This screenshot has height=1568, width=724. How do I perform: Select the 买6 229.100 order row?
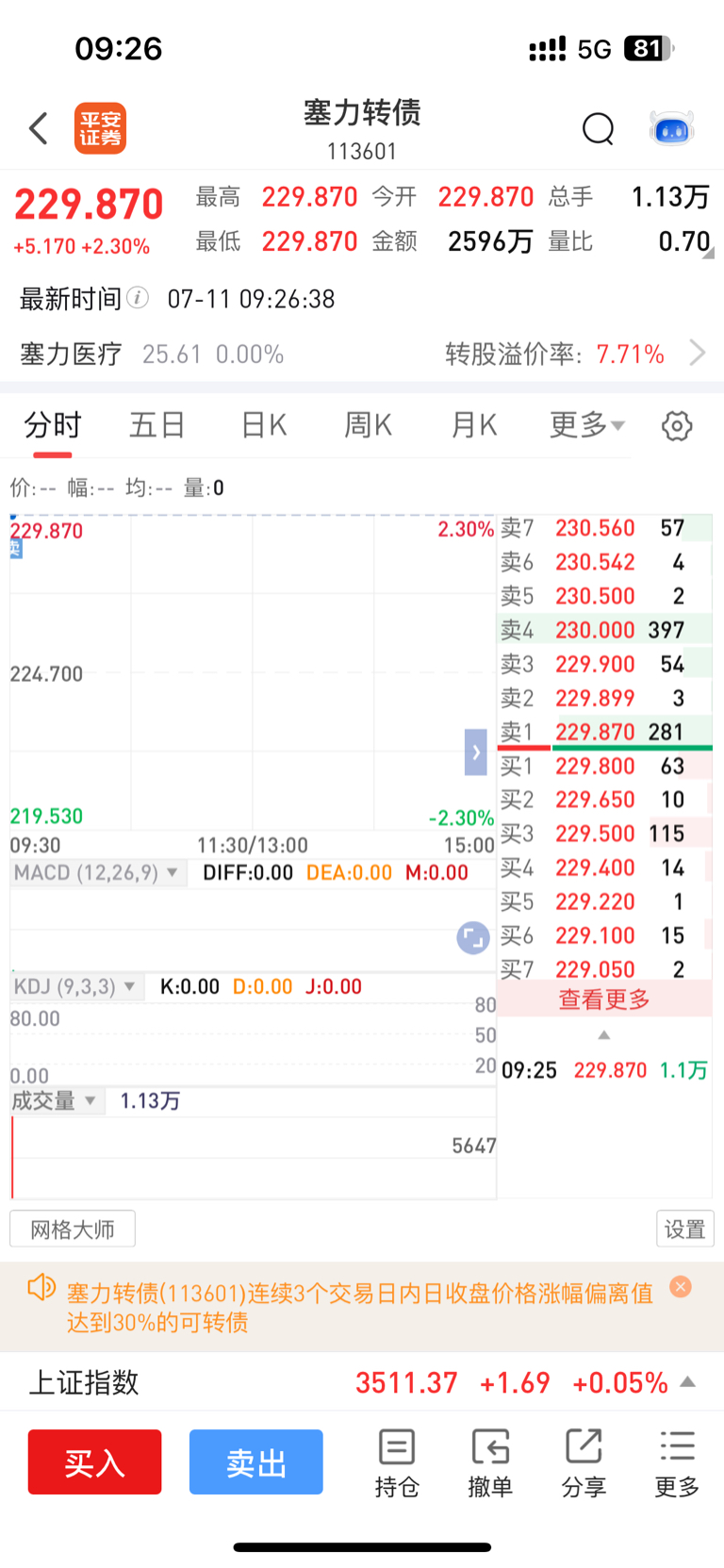click(604, 935)
